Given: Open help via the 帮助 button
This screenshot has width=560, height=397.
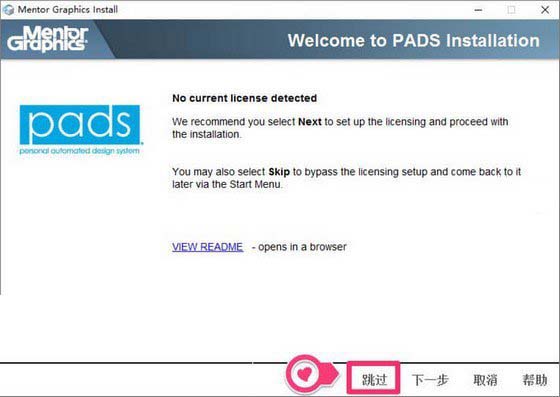Looking at the screenshot, I should (x=535, y=380).
